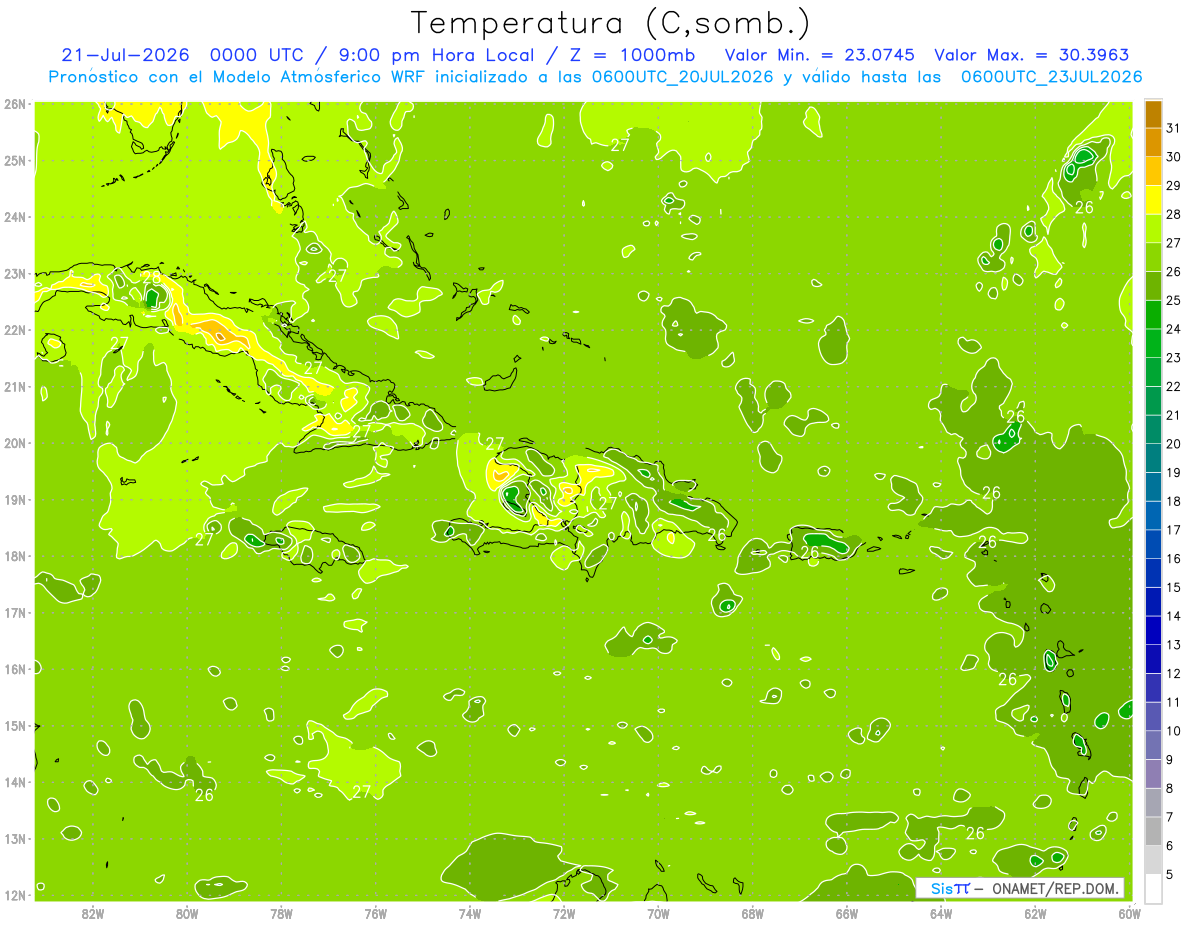Click the 17N latitude label

(15, 612)
